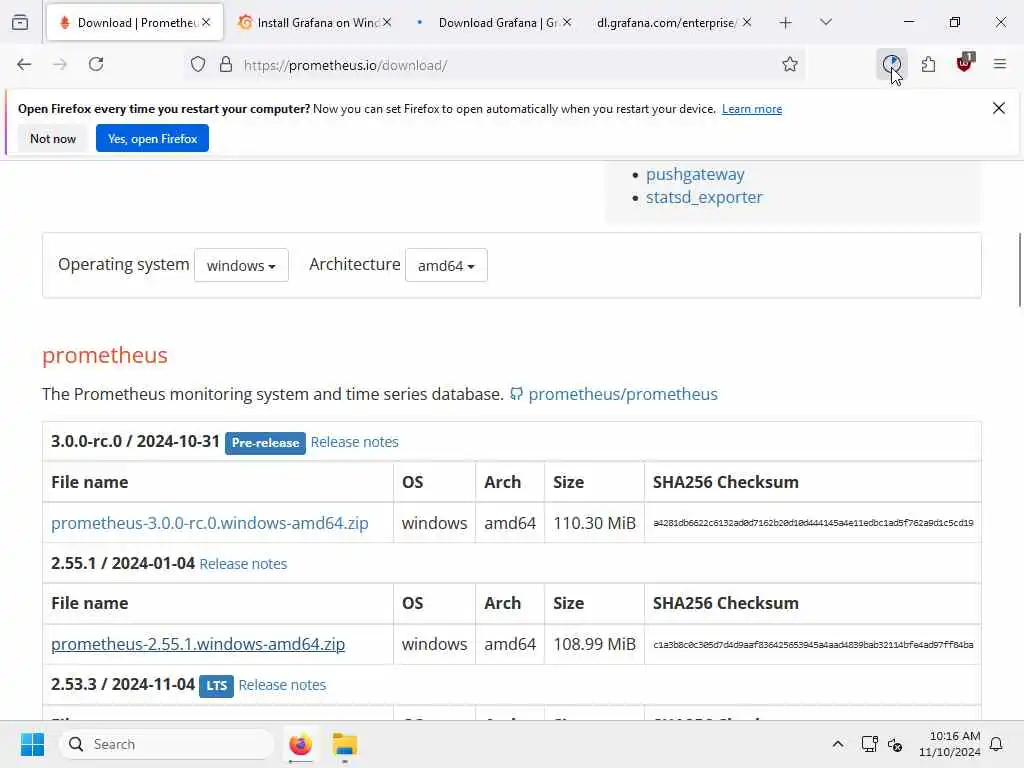The height and width of the screenshot is (768, 1024).
Task: Open File Explorer from taskbar
Action: 345,744
